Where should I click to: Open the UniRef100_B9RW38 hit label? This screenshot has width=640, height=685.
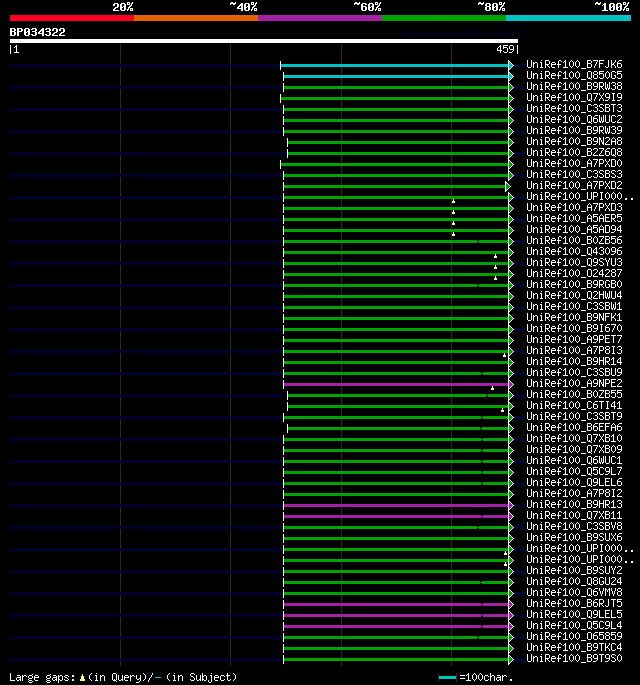point(574,86)
